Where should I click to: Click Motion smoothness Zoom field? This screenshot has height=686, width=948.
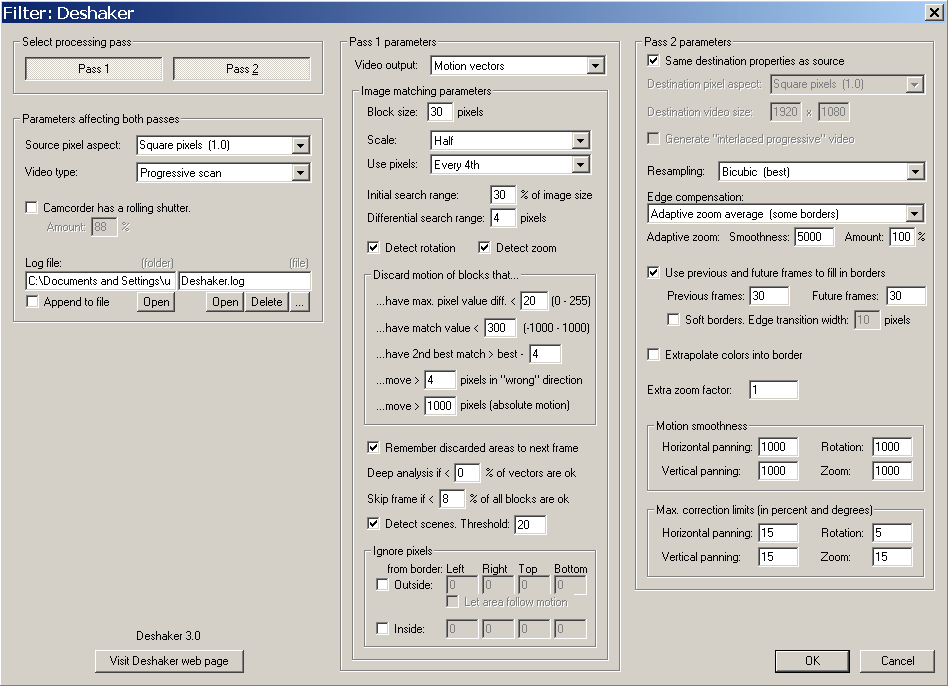coord(892,471)
